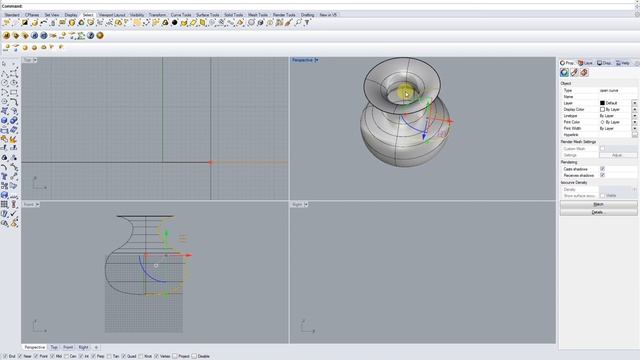
Task: Click the Join tool in sidebar
Action: pos(4,139)
